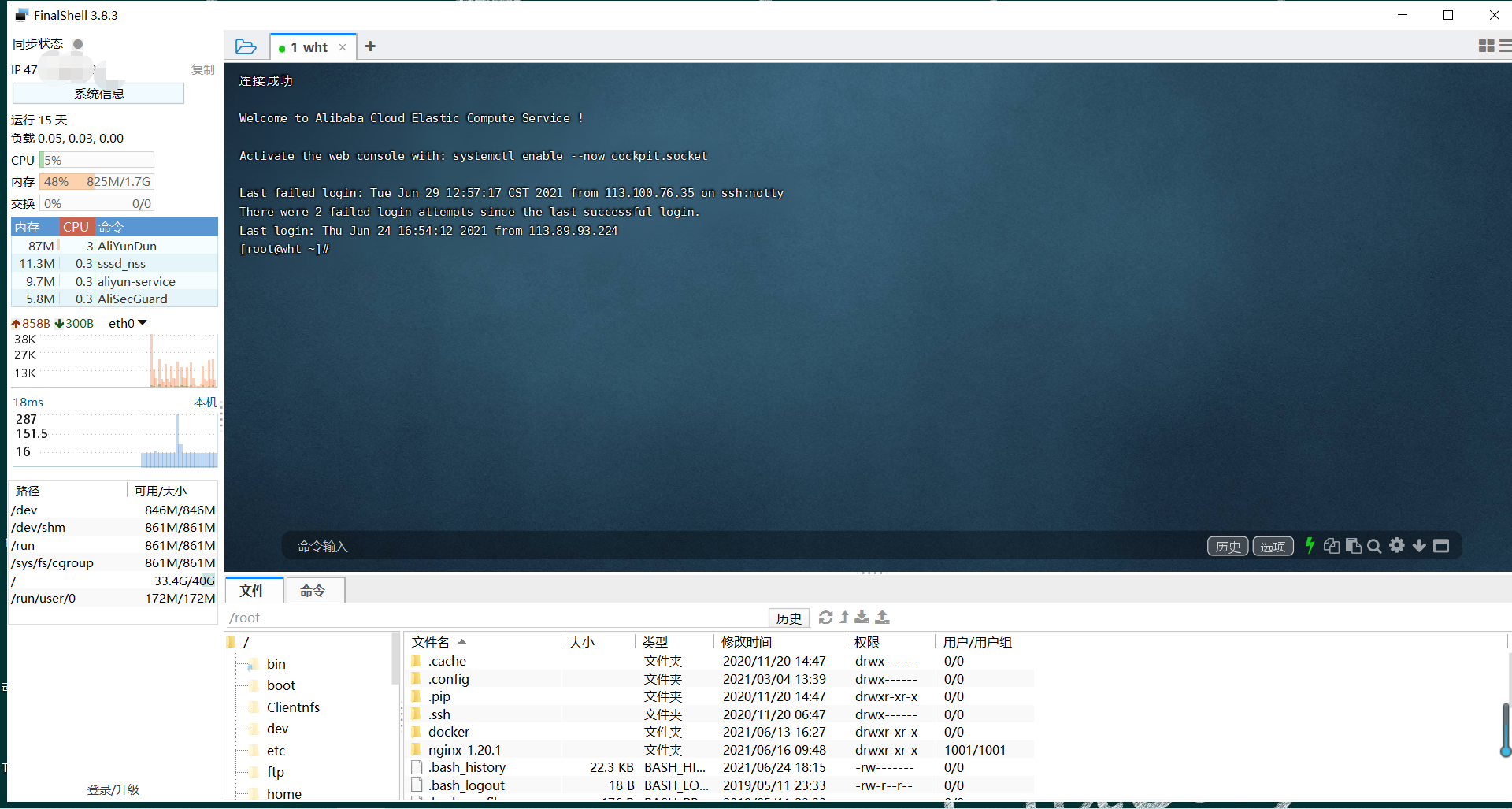Image resolution: width=1512 pixels, height=809 pixels.
Task: Open the connection manager folder icon
Action: (x=246, y=46)
